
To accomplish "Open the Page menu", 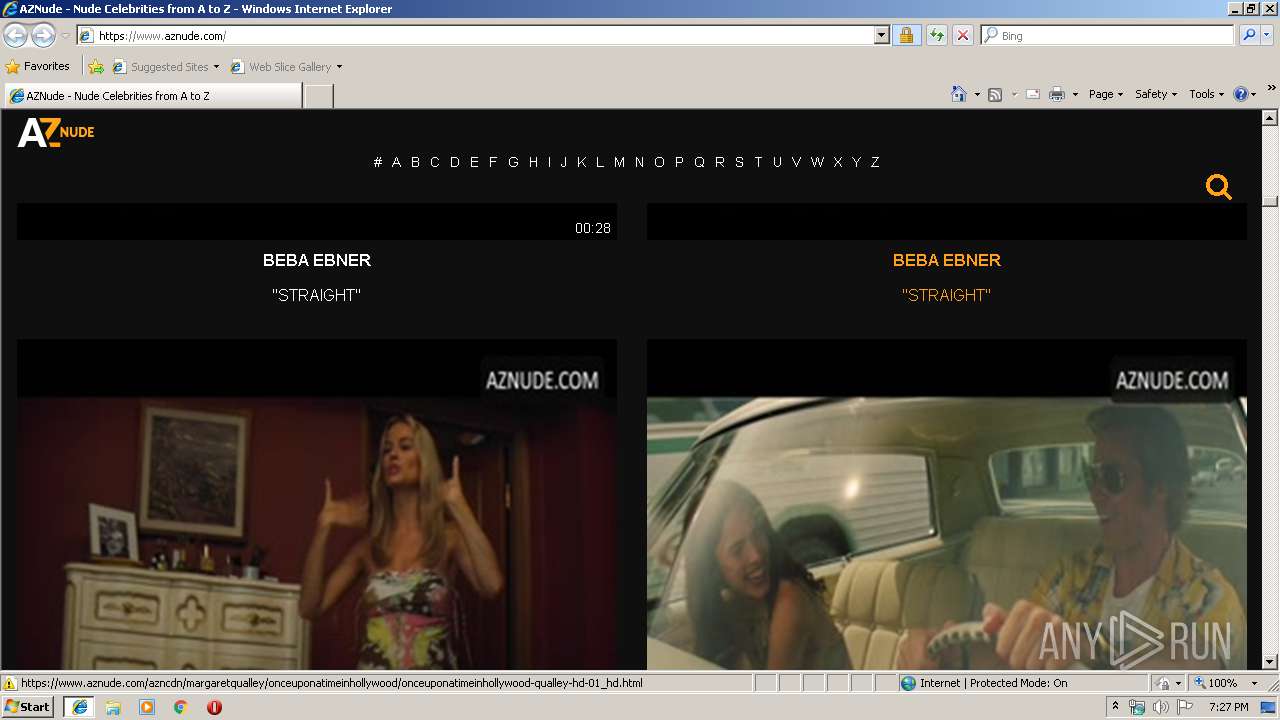I will click(1105, 94).
